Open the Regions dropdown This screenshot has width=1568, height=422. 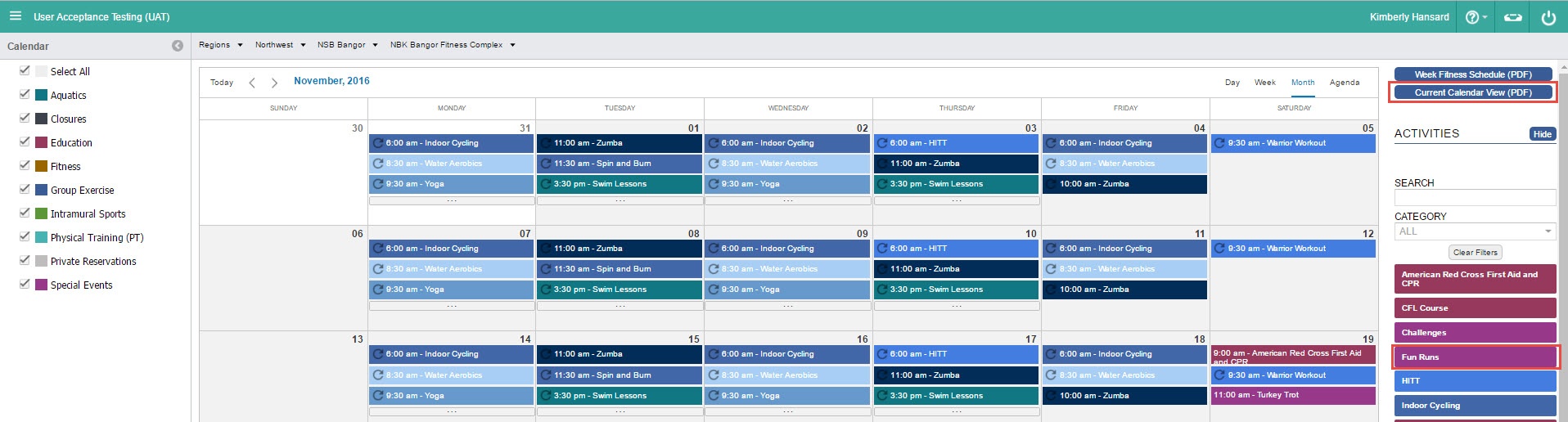point(220,45)
